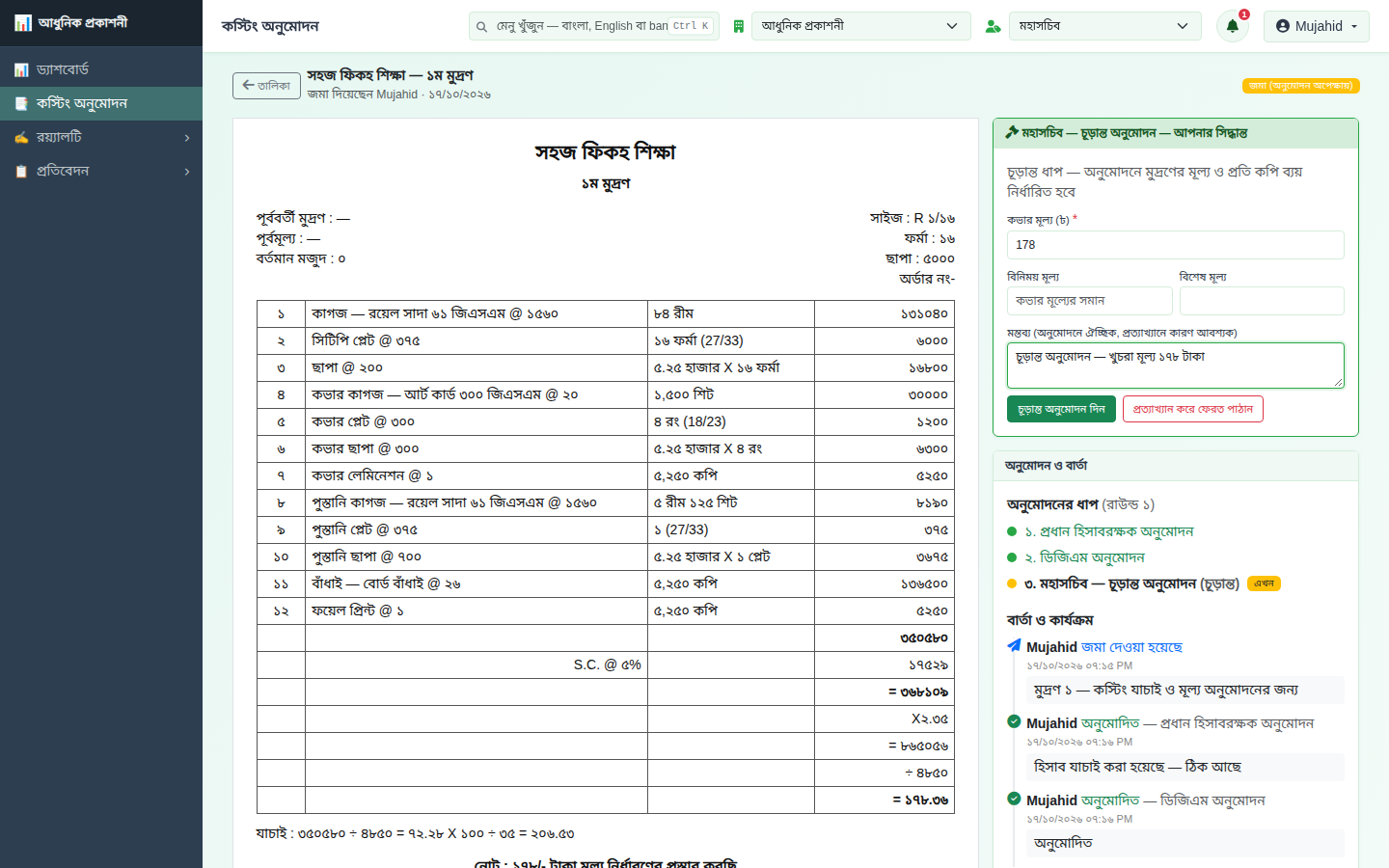The image size is (1389, 868).
Task: Click the gavel icon in final approval header
Action: click(x=1012, y=133)
